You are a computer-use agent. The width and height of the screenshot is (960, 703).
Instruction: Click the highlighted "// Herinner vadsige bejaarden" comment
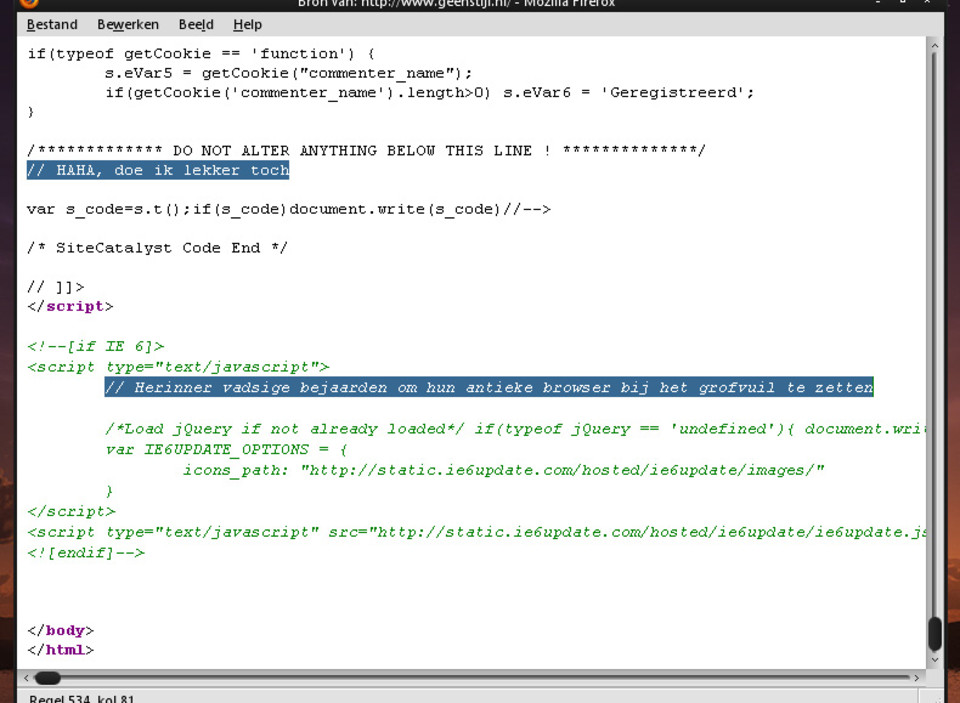coord(489,387)
